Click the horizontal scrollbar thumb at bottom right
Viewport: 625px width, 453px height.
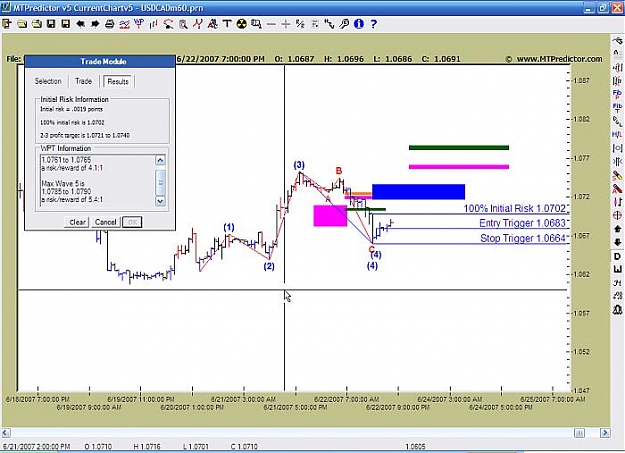580,433
